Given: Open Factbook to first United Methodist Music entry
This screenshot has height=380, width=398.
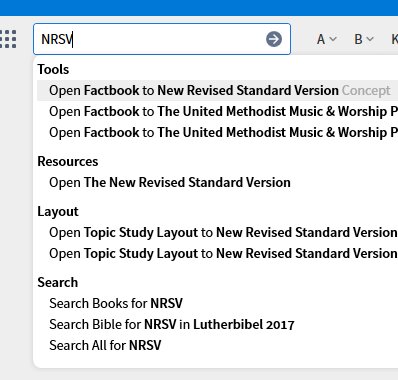Looking at the screenshot, I should [217, 111].
